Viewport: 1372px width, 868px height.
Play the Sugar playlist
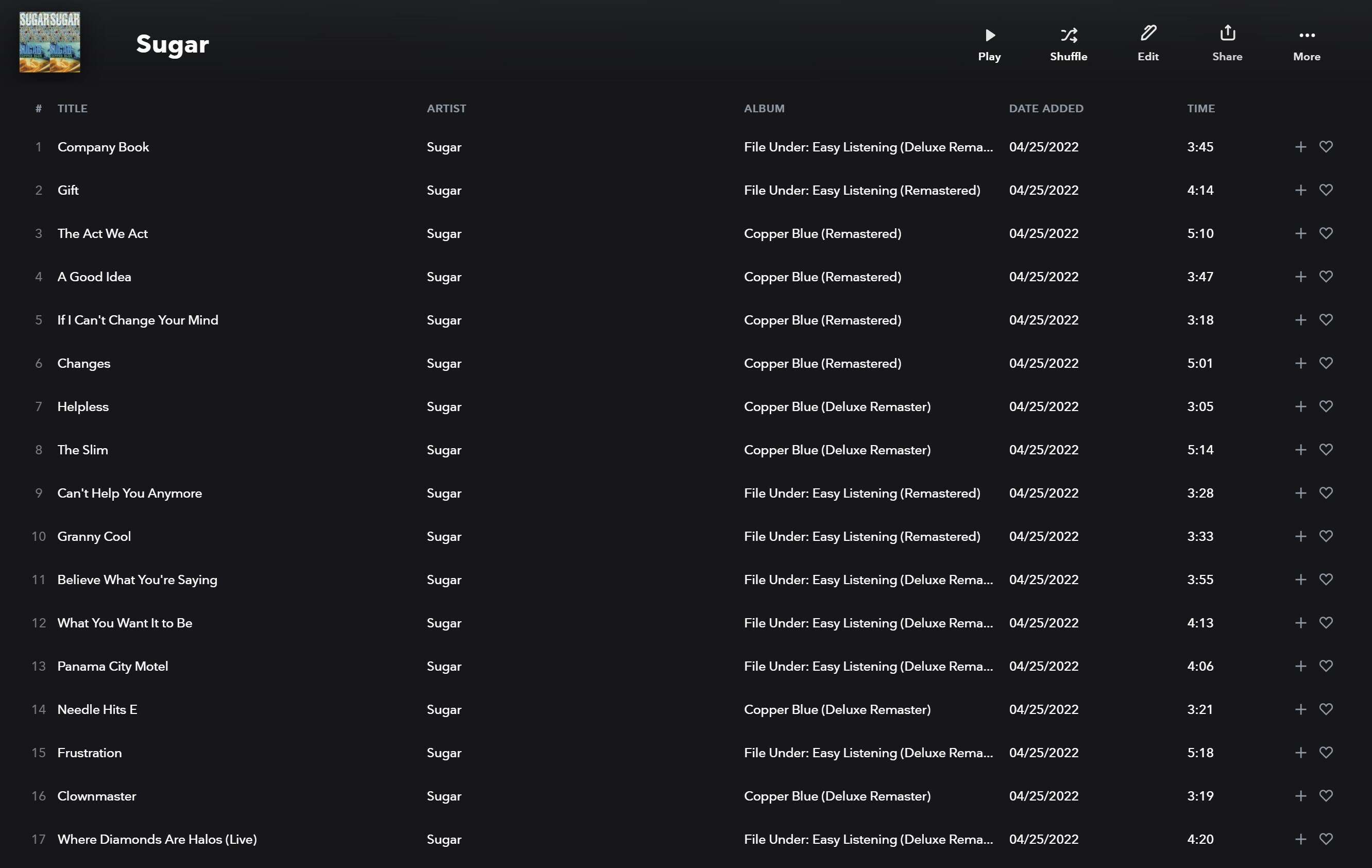[x=989, y=44]
